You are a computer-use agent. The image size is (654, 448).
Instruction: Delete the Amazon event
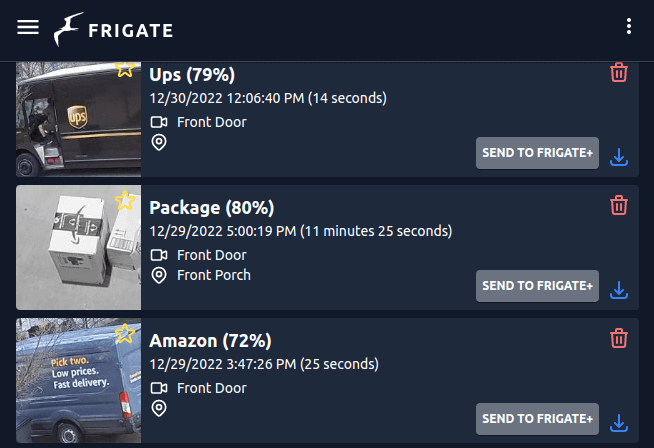pyautogui.click(x=619, y=338)
